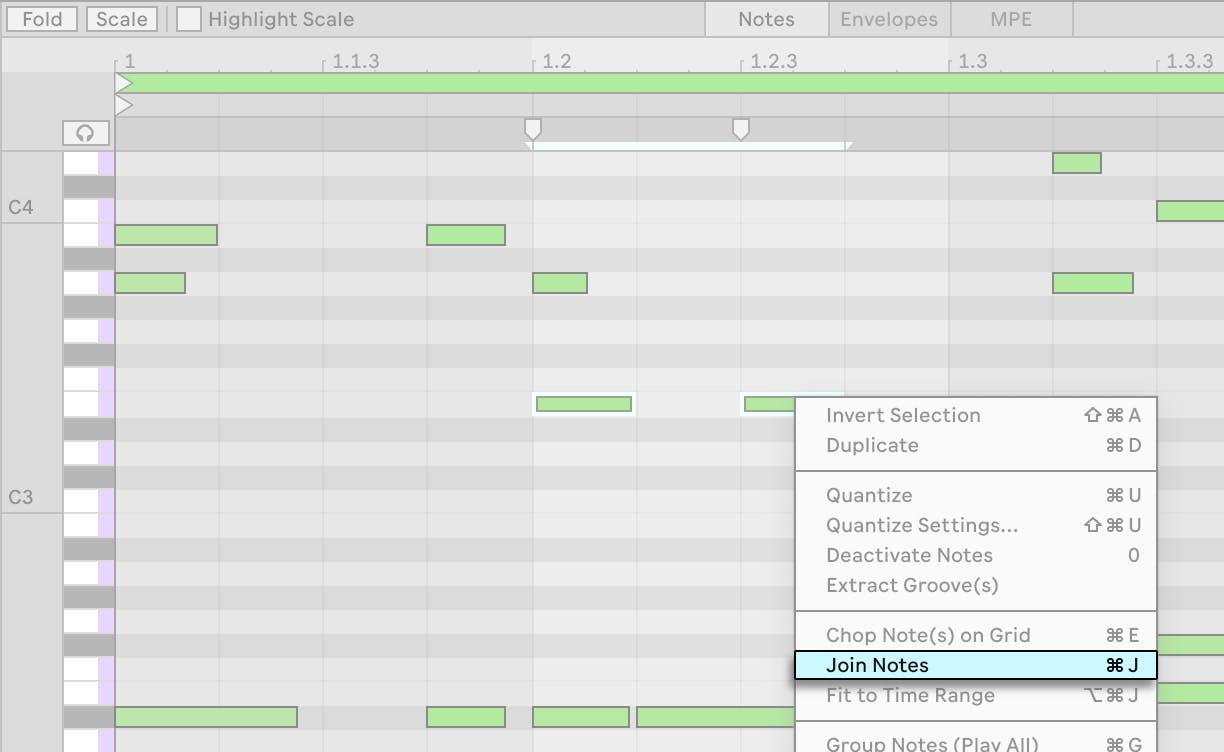
Task: Select the punch marker at position 1.2
Action: [533, 128]
